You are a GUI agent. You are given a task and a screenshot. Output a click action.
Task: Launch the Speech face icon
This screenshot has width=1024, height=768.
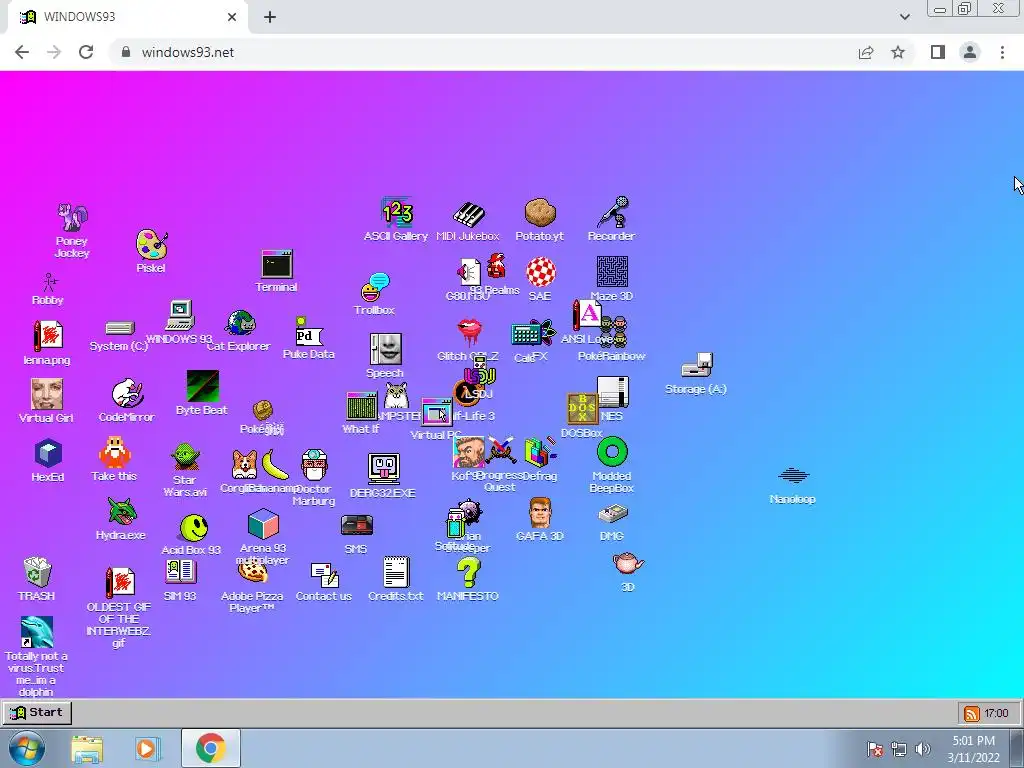coord(385,349)
